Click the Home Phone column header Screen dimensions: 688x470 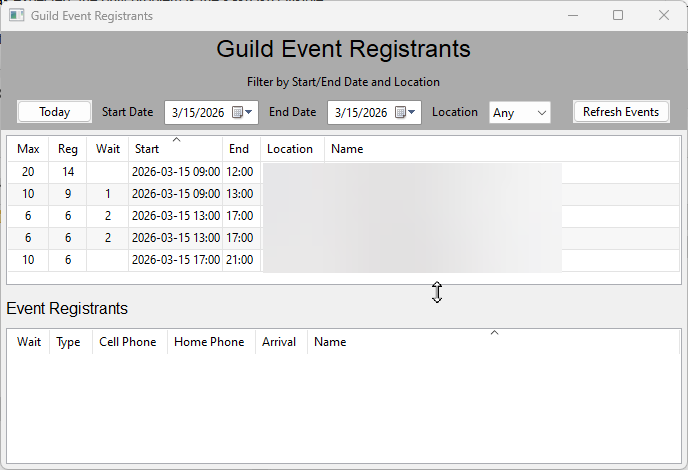[x=209, y=342]
